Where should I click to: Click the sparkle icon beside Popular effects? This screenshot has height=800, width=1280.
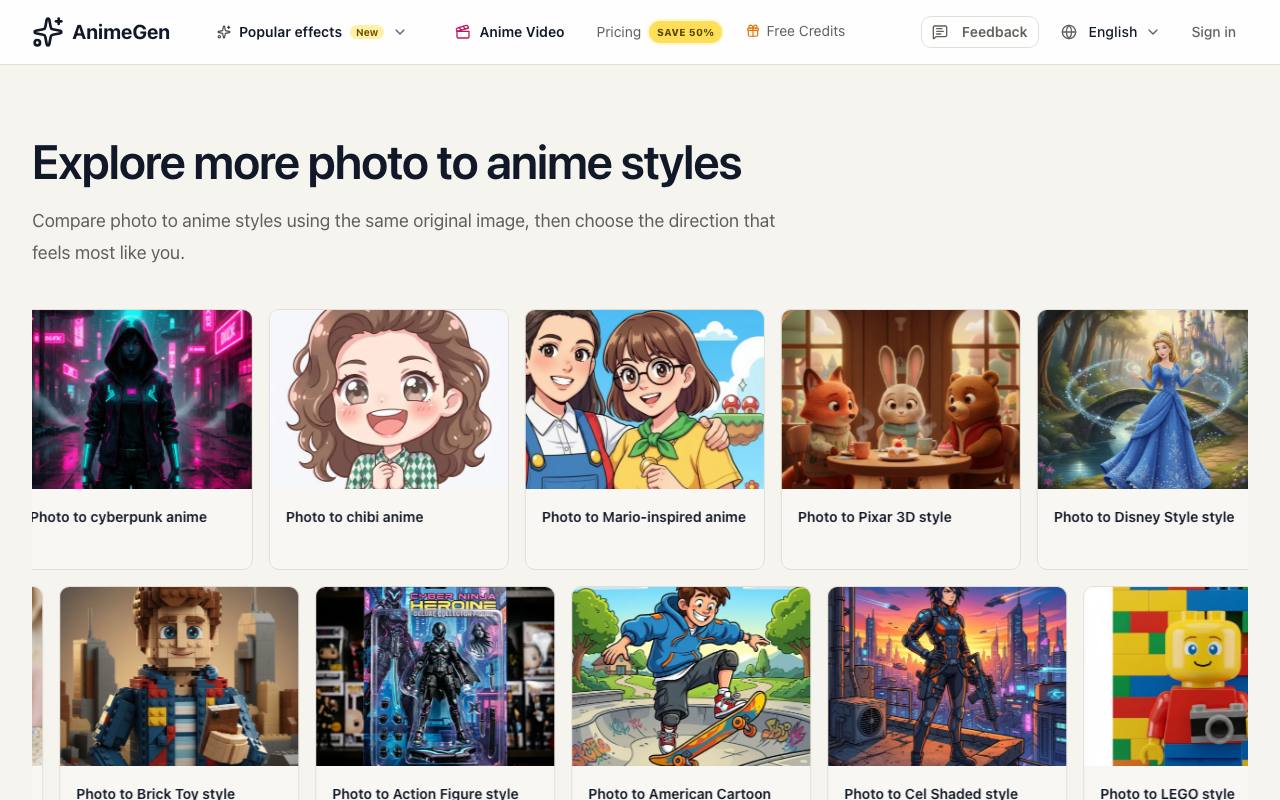pyautogui.click(x=224, y=32)
